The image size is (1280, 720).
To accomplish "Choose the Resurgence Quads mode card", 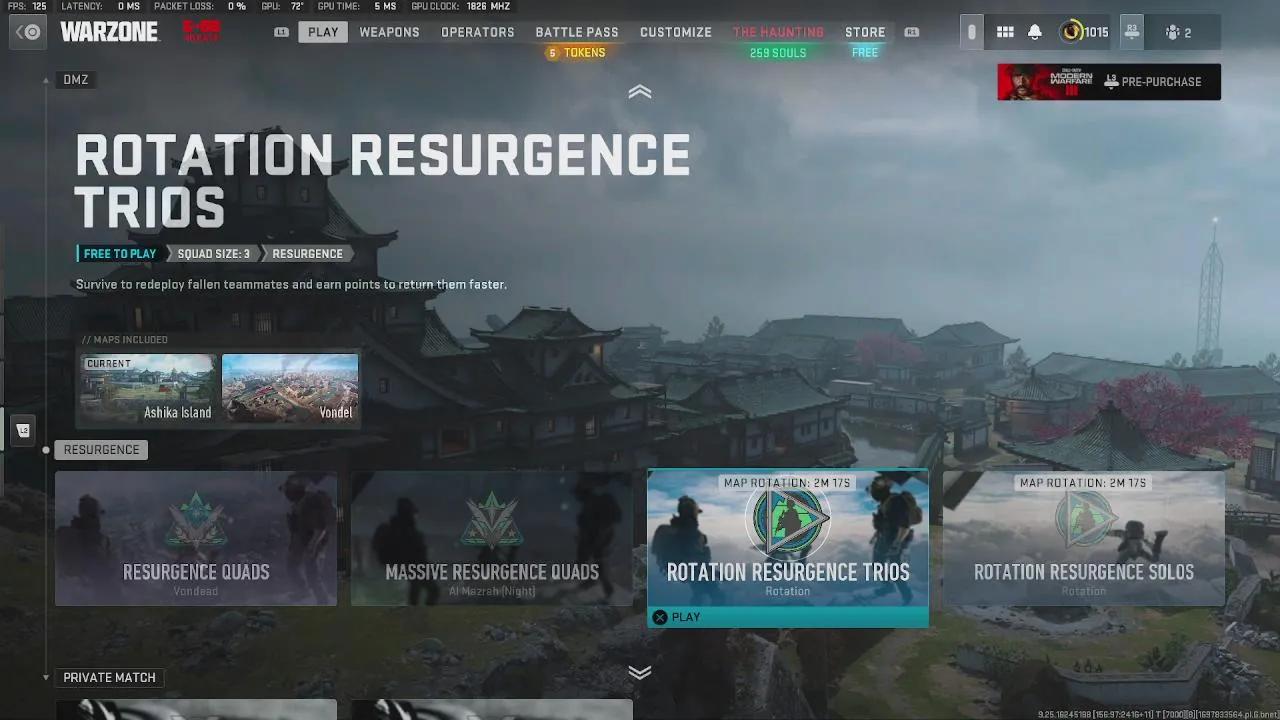I will click(x=196, y=538).
